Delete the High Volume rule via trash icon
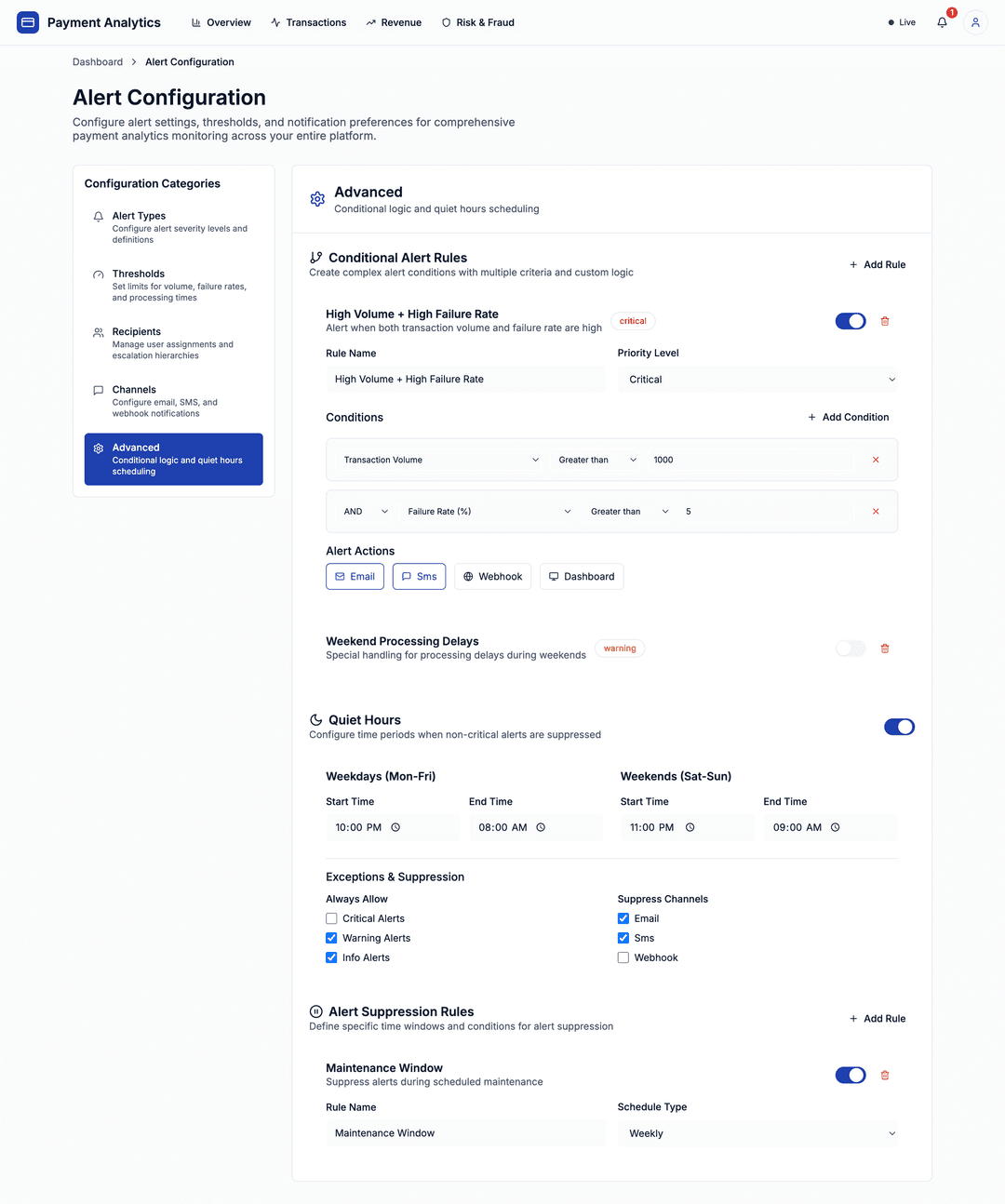The width and height of the screenshot is (1005, 1204). point(884,321)
